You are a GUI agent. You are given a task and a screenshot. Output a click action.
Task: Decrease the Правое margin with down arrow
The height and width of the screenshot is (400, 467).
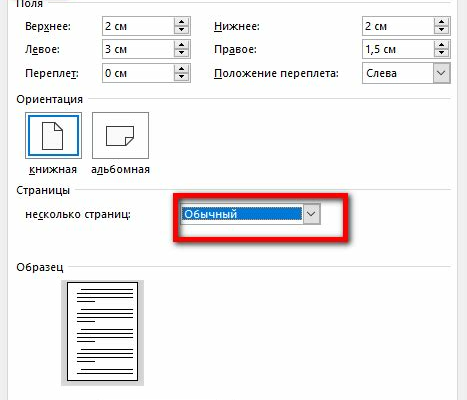click(441, 53)
